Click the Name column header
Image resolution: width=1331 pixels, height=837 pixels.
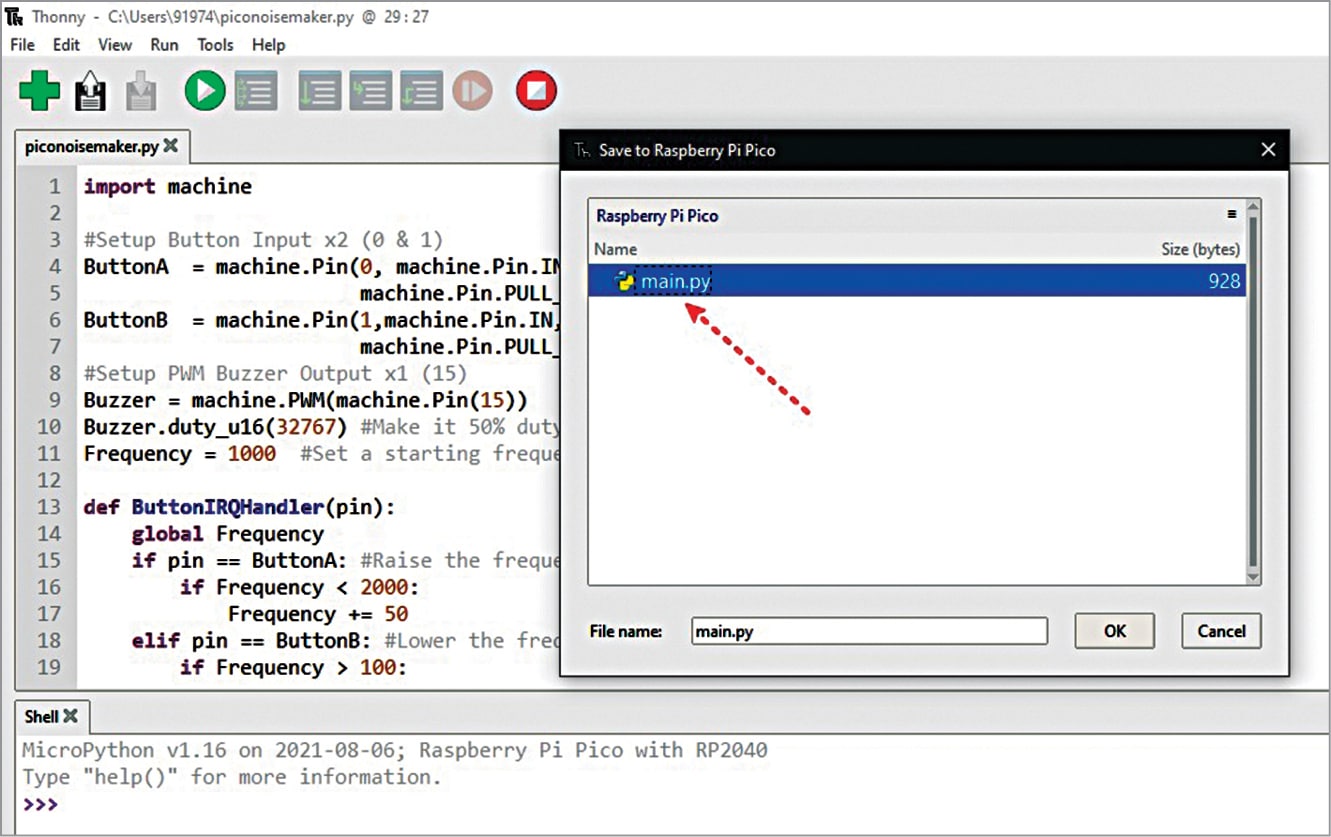pos(615,249)
